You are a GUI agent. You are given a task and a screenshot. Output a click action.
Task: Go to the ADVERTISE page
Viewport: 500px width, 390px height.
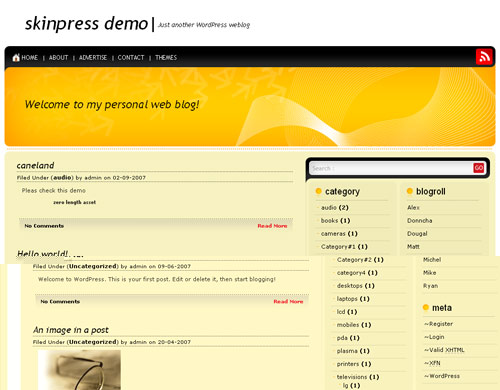click(x=93, y=58)
